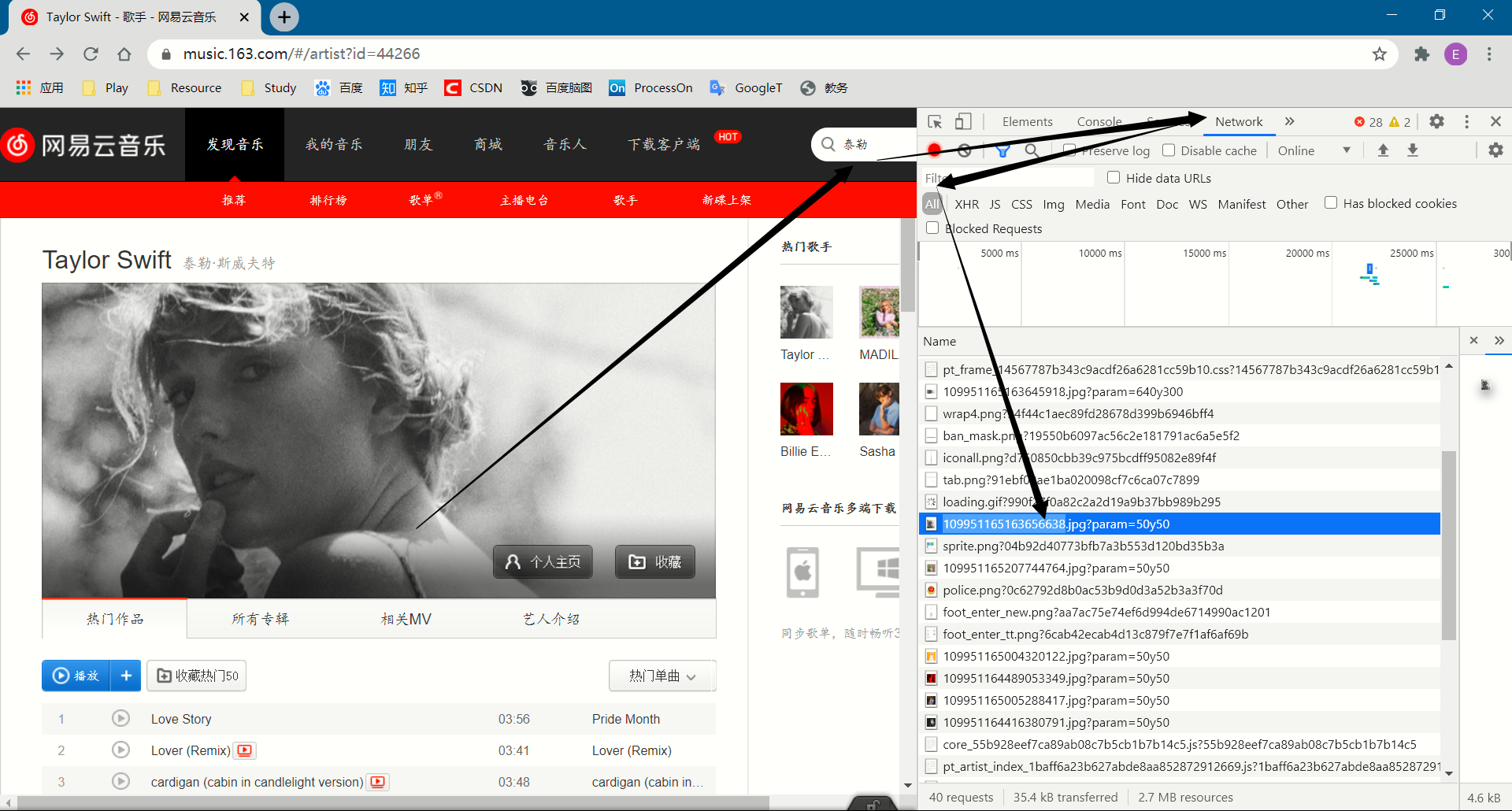Click the Import HAR upload icon
The image size is (1512, 811).
tap(1383, 150)
